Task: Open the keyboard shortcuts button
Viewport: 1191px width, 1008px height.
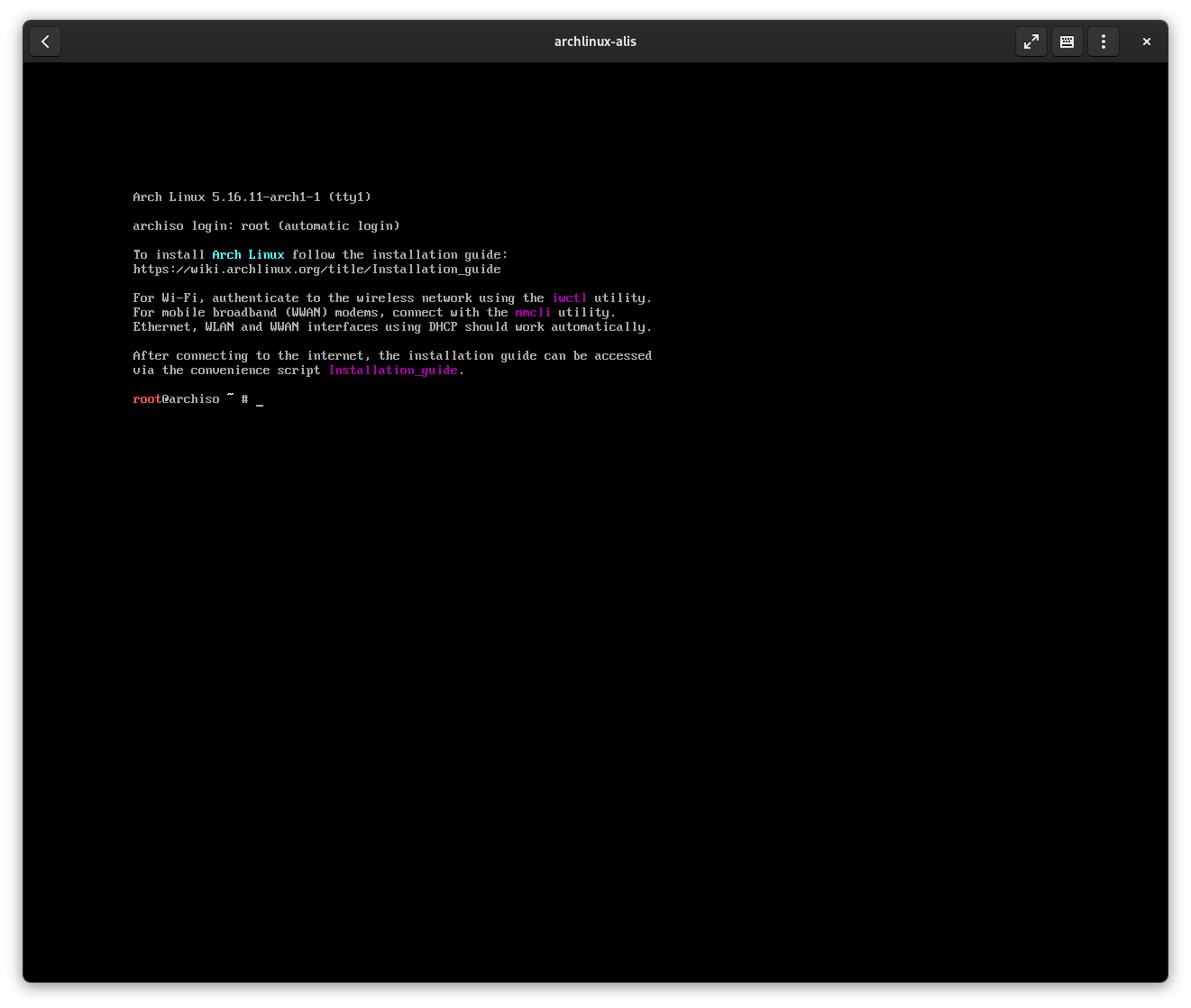Action: 1067,41
